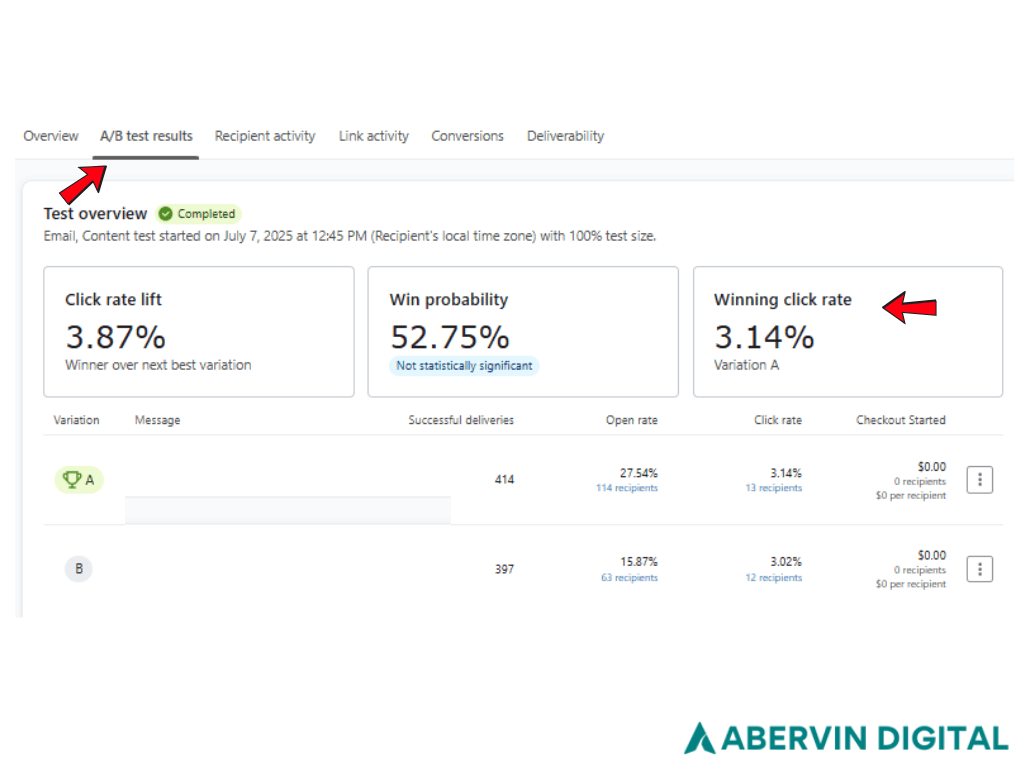This screenshot has width=1024, height=768.
Task: Click the Open rate column header
Action: tap(632, 420)
